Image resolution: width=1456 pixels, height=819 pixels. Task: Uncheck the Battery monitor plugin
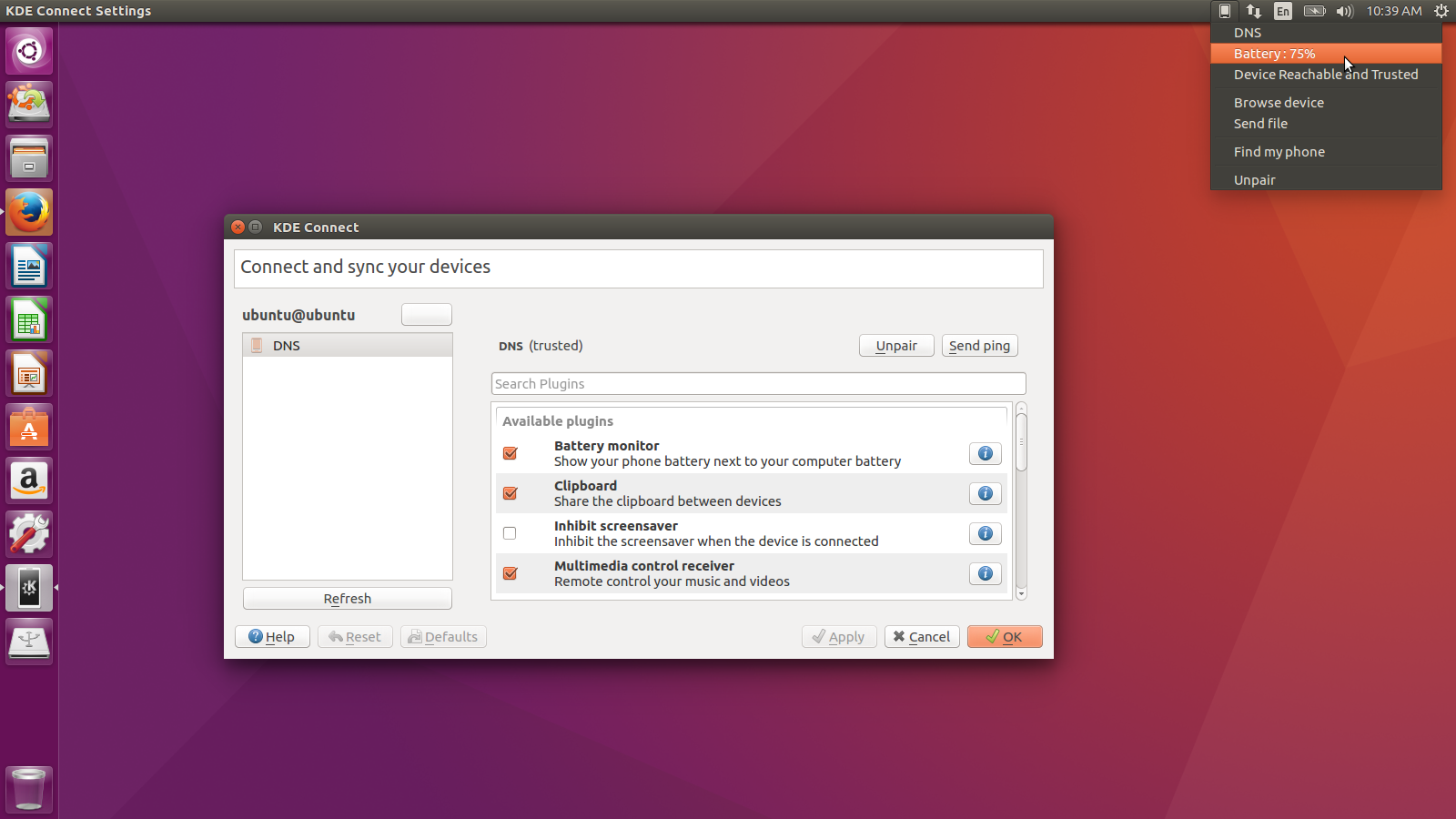[510, 453]
